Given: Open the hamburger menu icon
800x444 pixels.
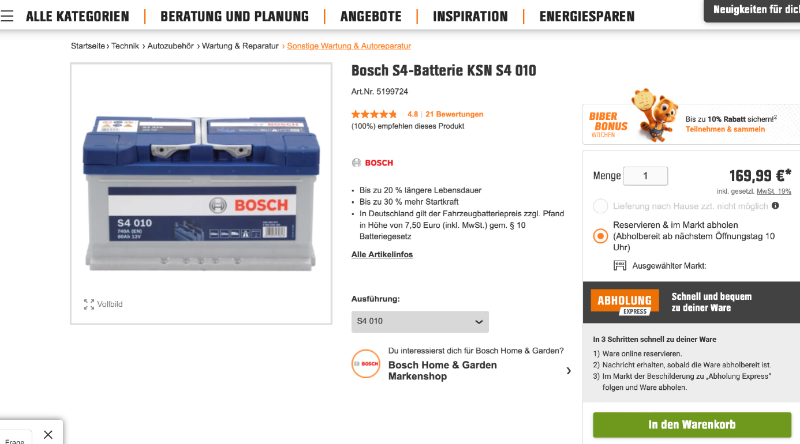Looking at the screenshot, I should pyautogui.click(x=7, y=16).
